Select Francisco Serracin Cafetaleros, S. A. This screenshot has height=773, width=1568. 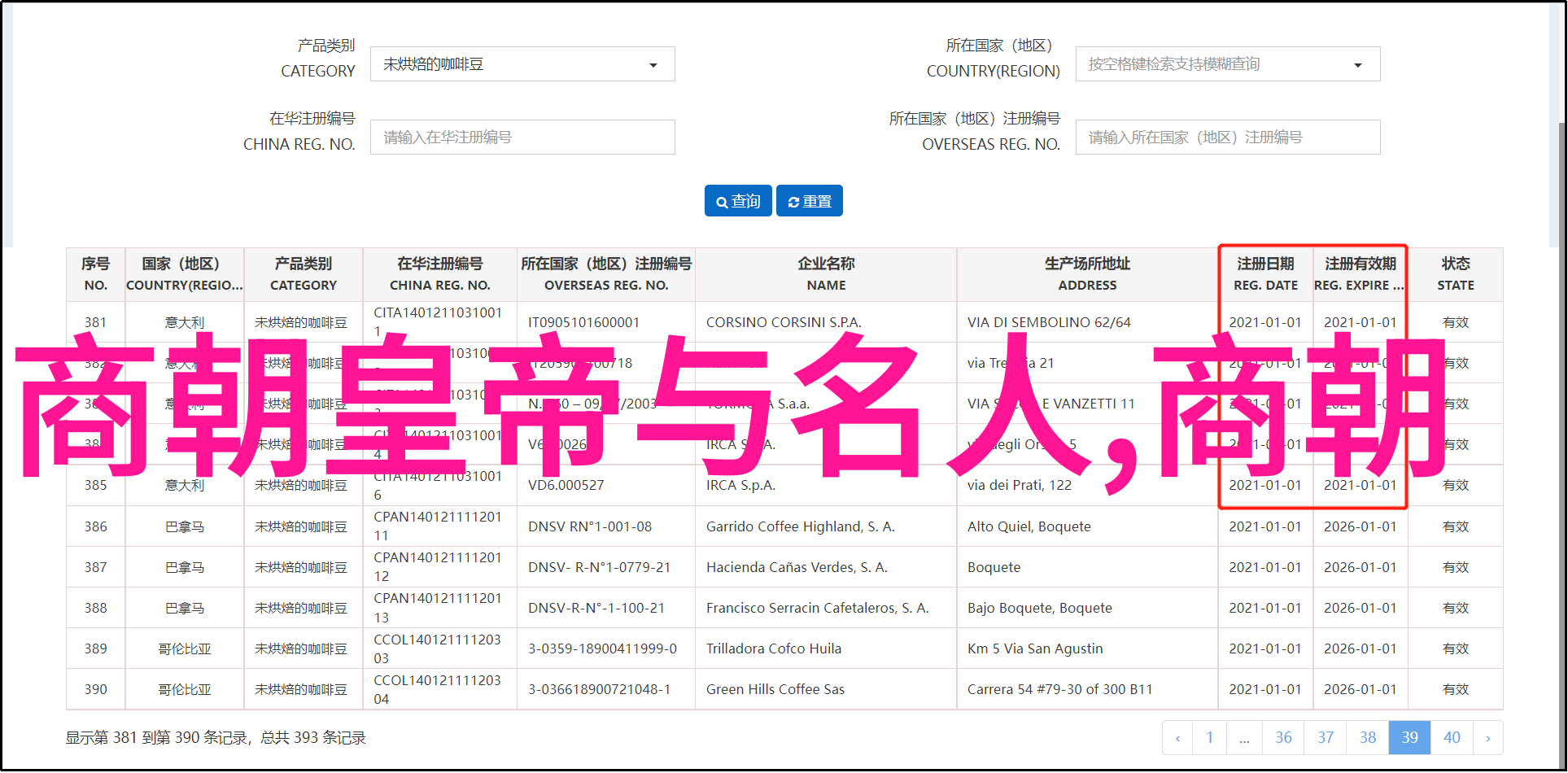[818, 608]
